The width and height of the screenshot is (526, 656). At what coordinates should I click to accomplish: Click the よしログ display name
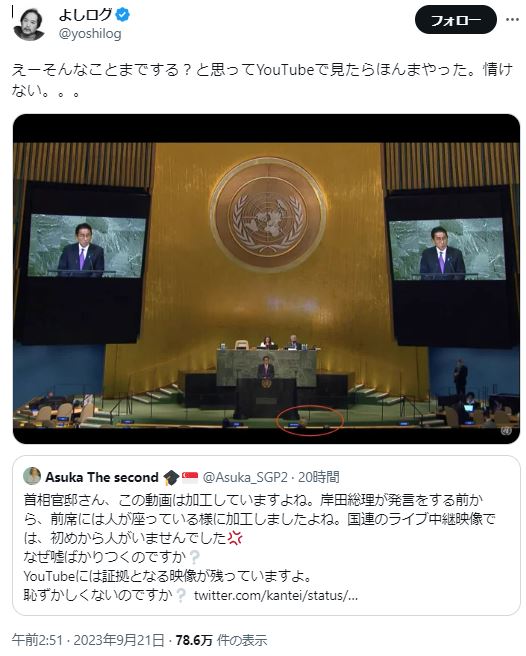86,15
